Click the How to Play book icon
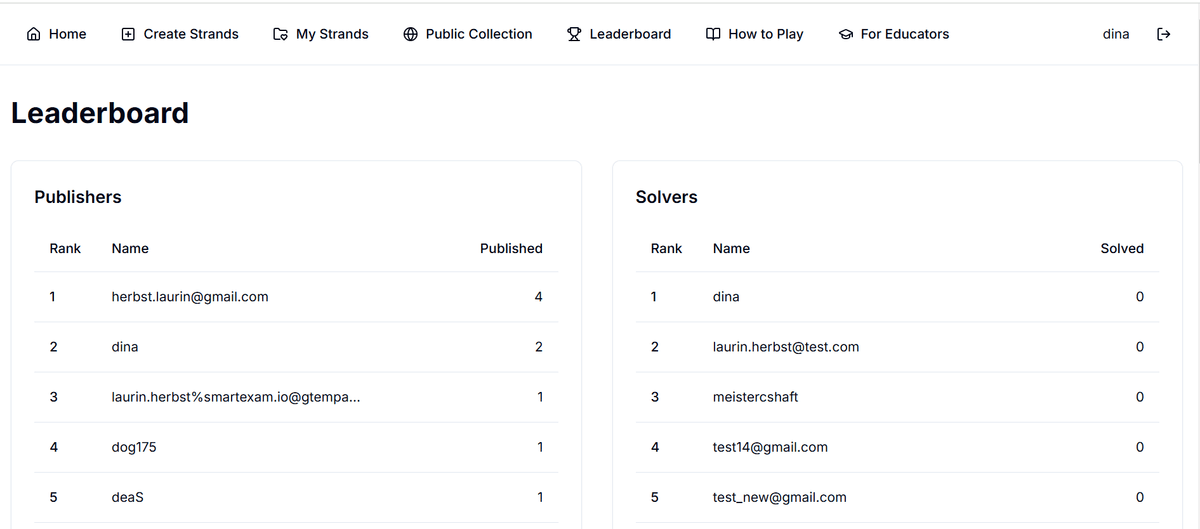The image size is (1200, 529). [x=713, y=34]
